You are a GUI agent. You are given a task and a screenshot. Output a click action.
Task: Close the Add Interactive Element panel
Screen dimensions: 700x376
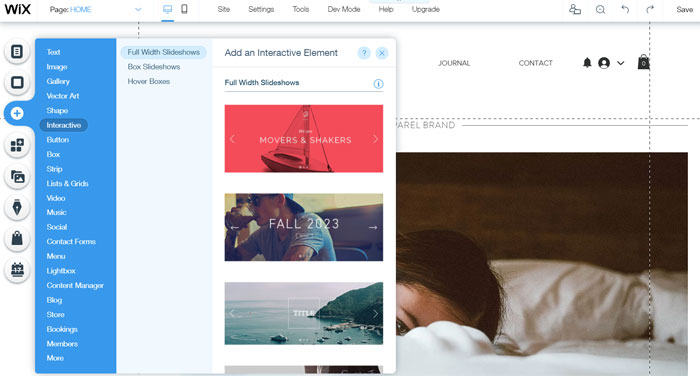coord(382,53)
